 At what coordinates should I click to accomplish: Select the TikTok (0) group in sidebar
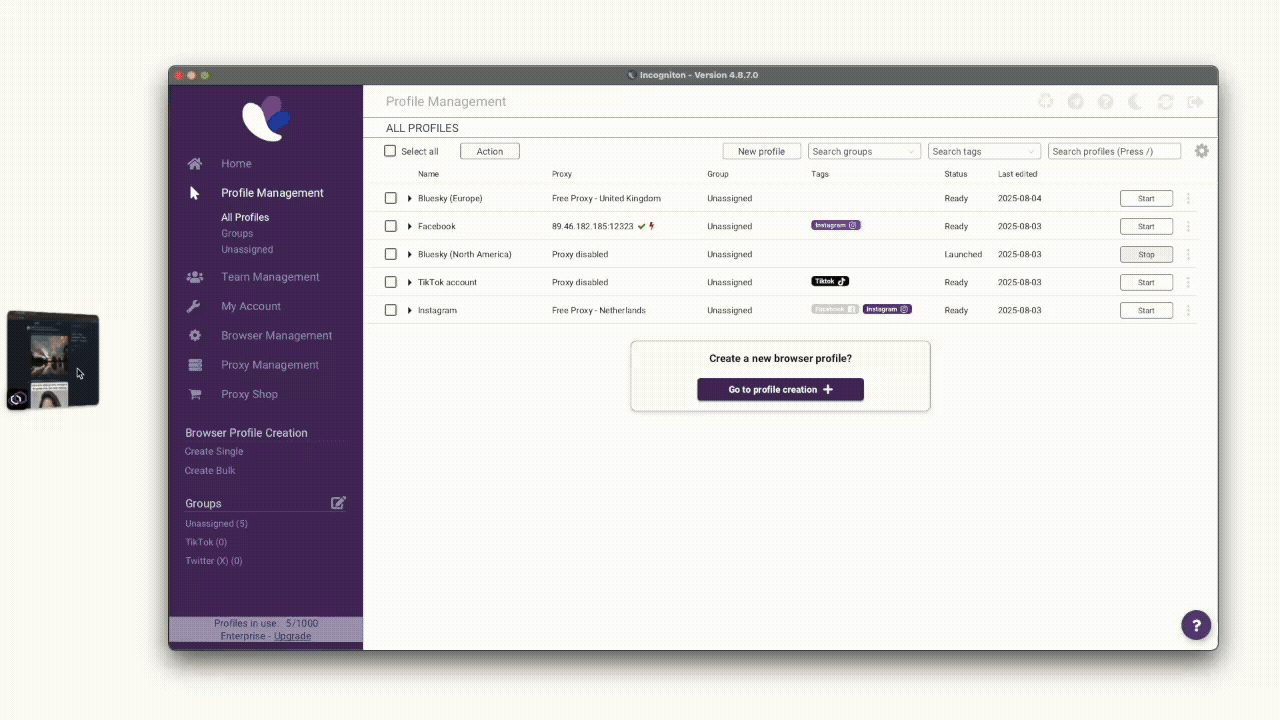[x=206, y=542]
